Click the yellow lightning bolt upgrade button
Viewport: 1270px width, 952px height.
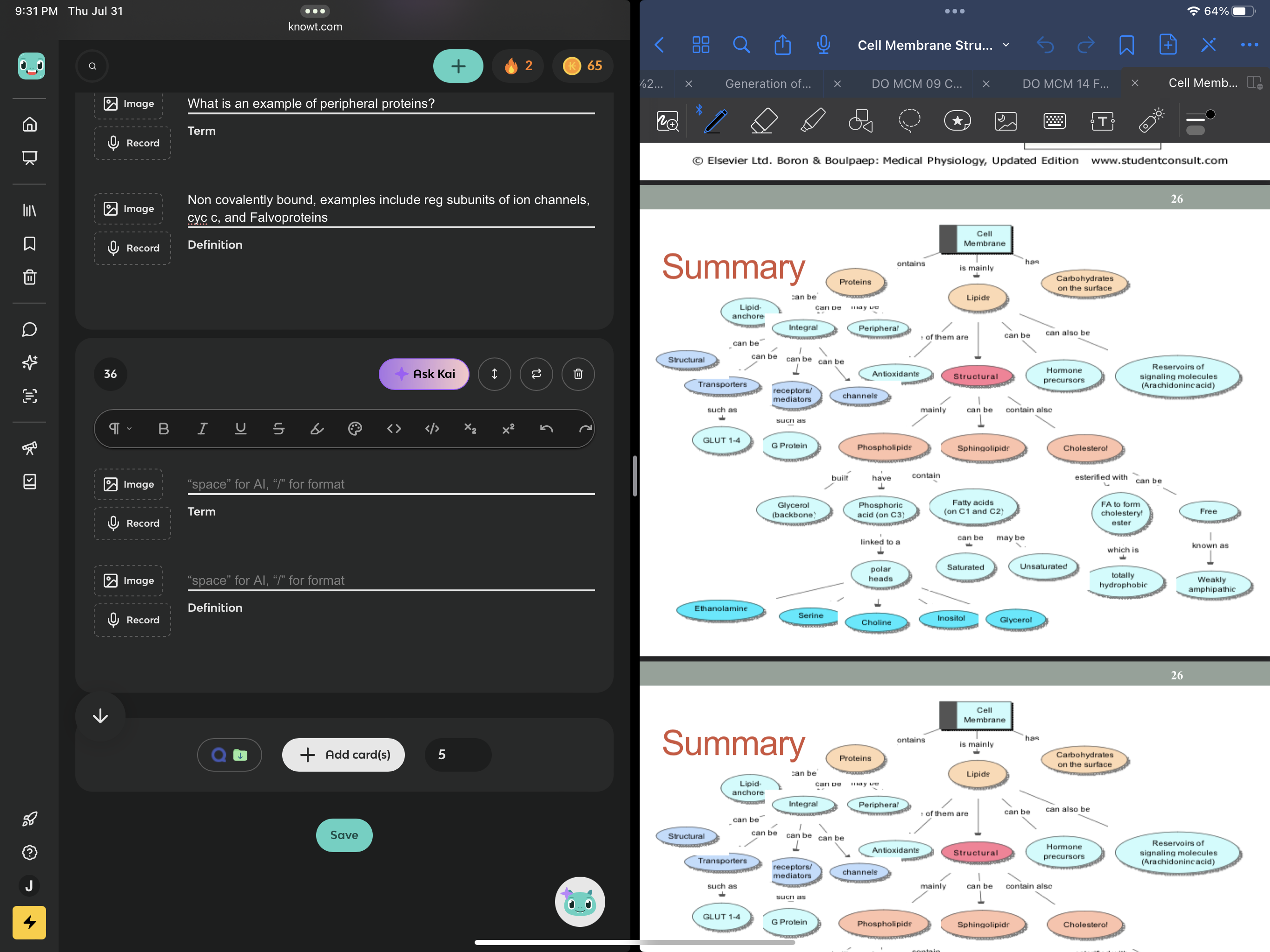[29, 923]
